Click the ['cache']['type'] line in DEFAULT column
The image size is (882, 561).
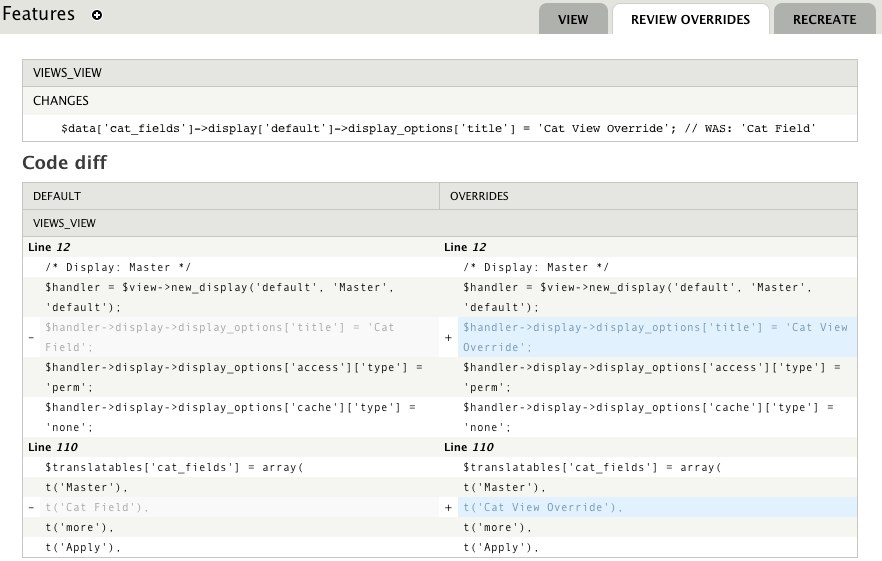click(x=231, y=417)
